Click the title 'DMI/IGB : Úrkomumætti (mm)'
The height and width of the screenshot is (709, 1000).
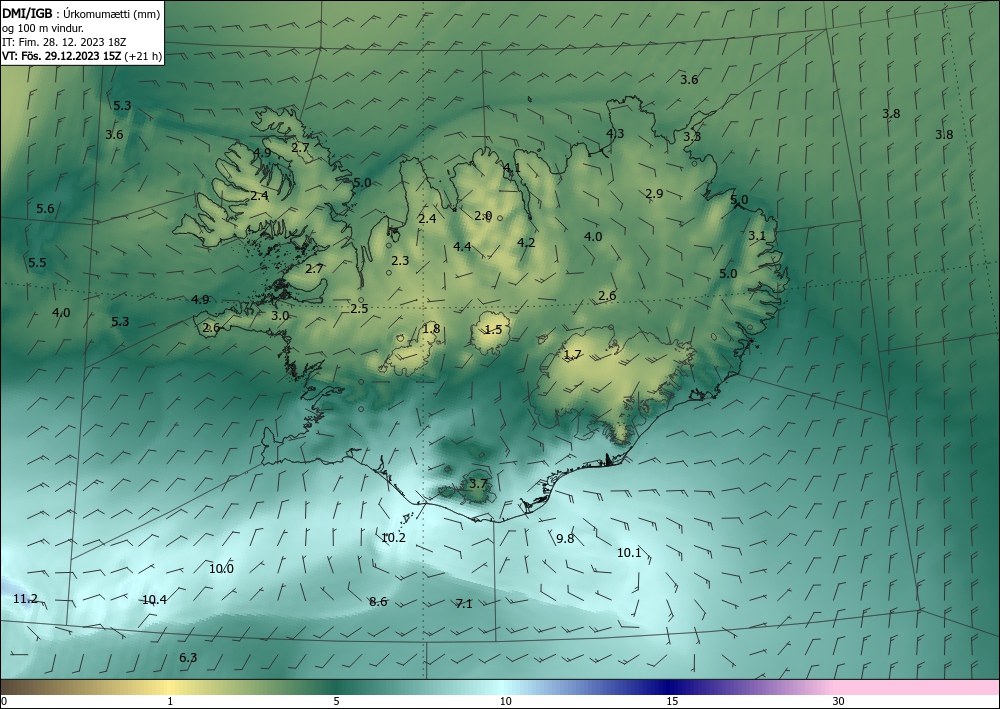click(x=81, y=13)
